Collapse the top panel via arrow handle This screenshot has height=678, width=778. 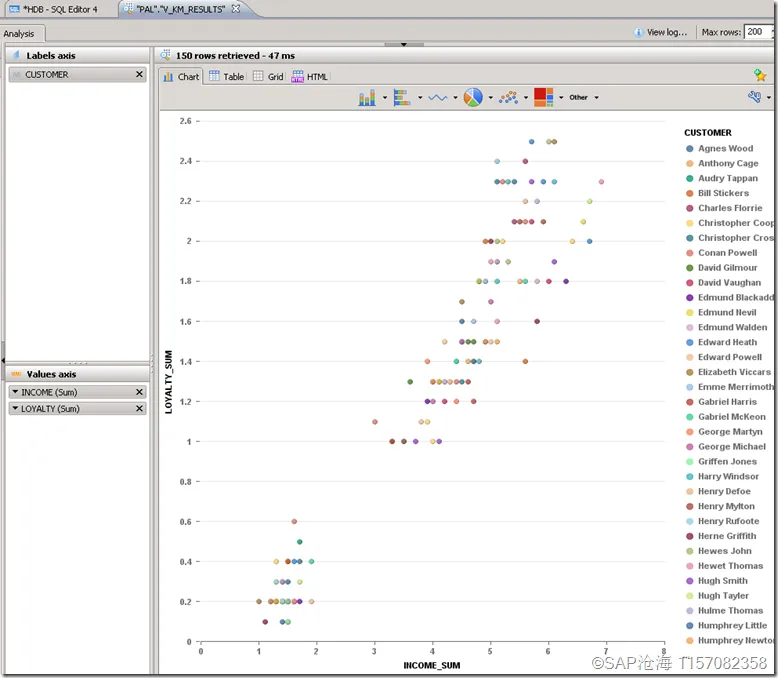point(404,44)
